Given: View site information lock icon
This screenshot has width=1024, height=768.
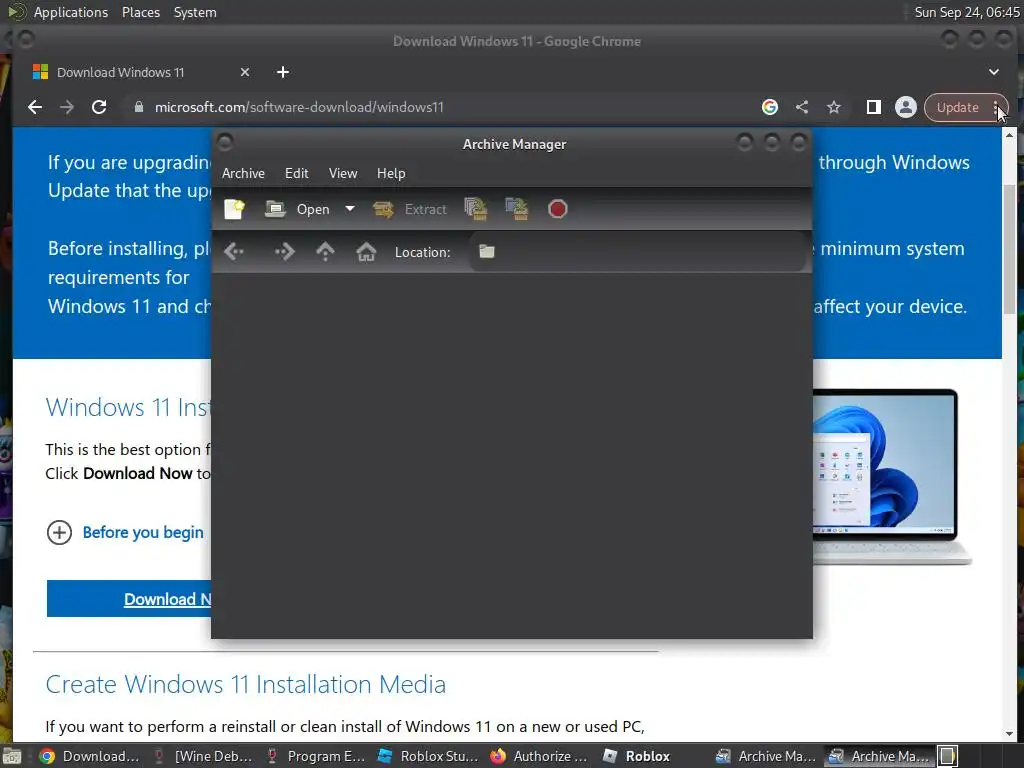Looking at the screenshot, I should [138, 107].
